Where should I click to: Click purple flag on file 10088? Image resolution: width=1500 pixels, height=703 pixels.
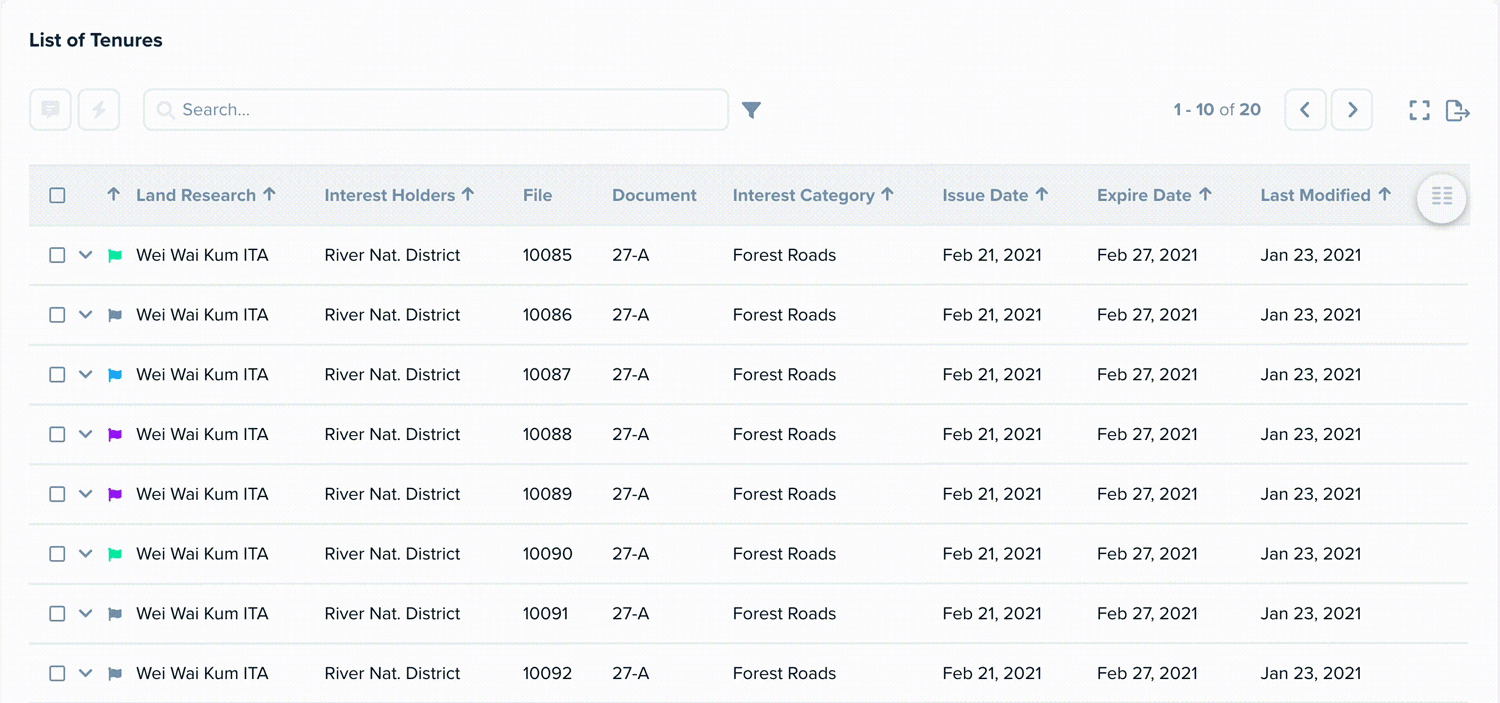pyautogui.click(x=115, y=435)
